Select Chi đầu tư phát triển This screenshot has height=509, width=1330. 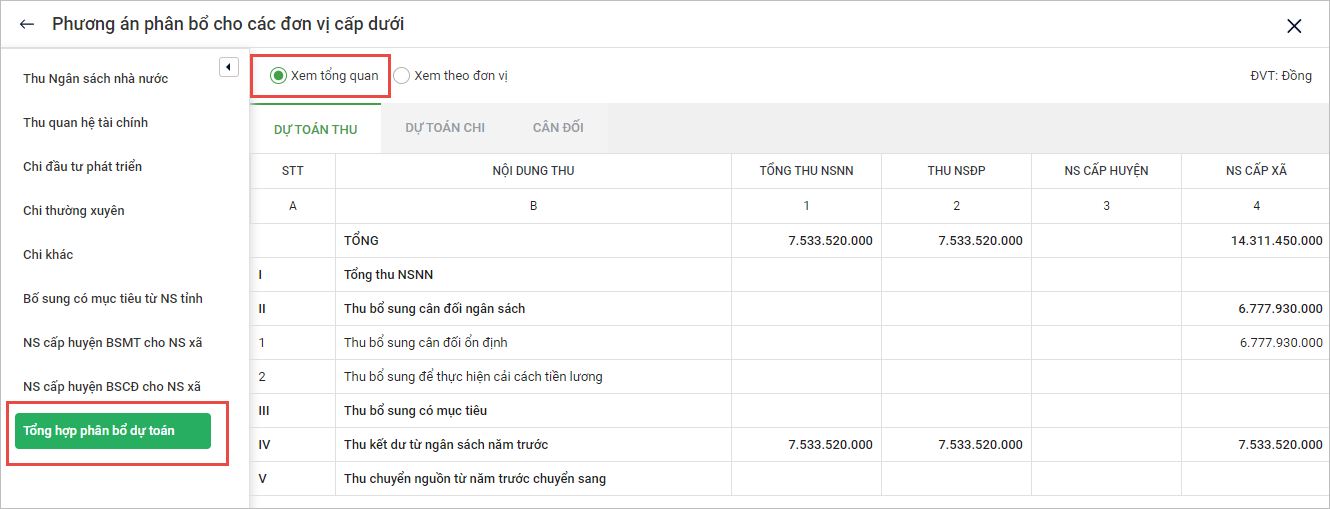pyautogui.click(x=83, y=167)
